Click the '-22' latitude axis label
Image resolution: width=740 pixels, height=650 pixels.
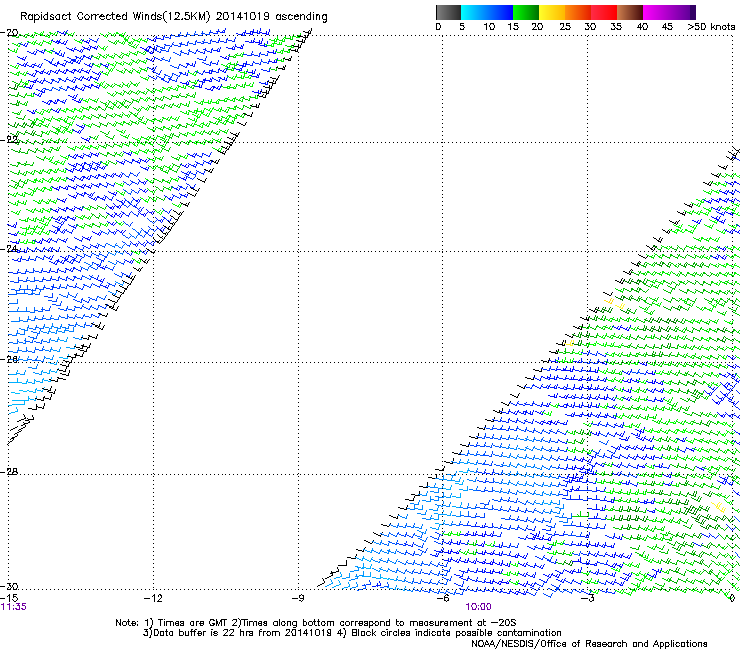click(9, 140)
